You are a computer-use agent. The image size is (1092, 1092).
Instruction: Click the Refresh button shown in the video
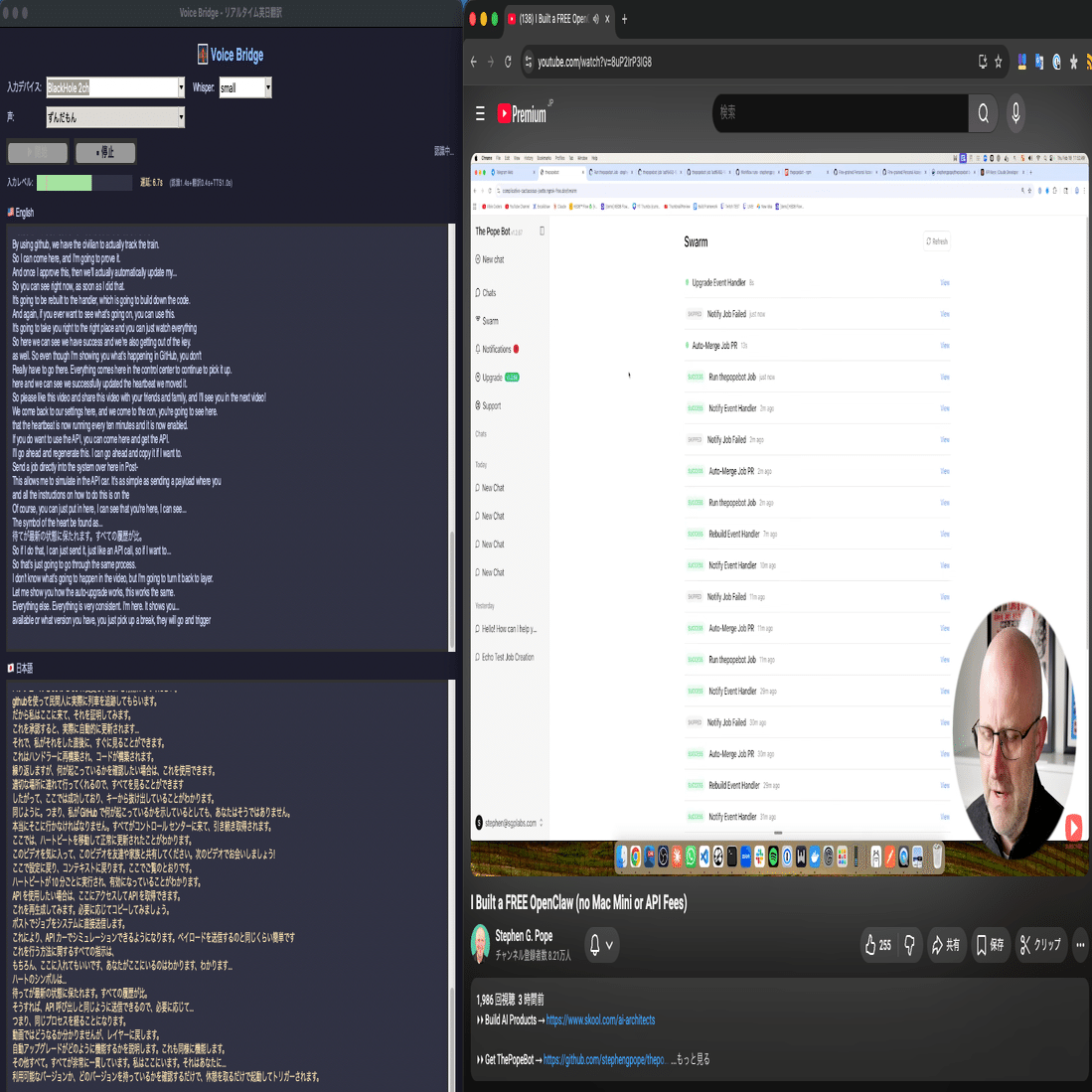point(937,241)
